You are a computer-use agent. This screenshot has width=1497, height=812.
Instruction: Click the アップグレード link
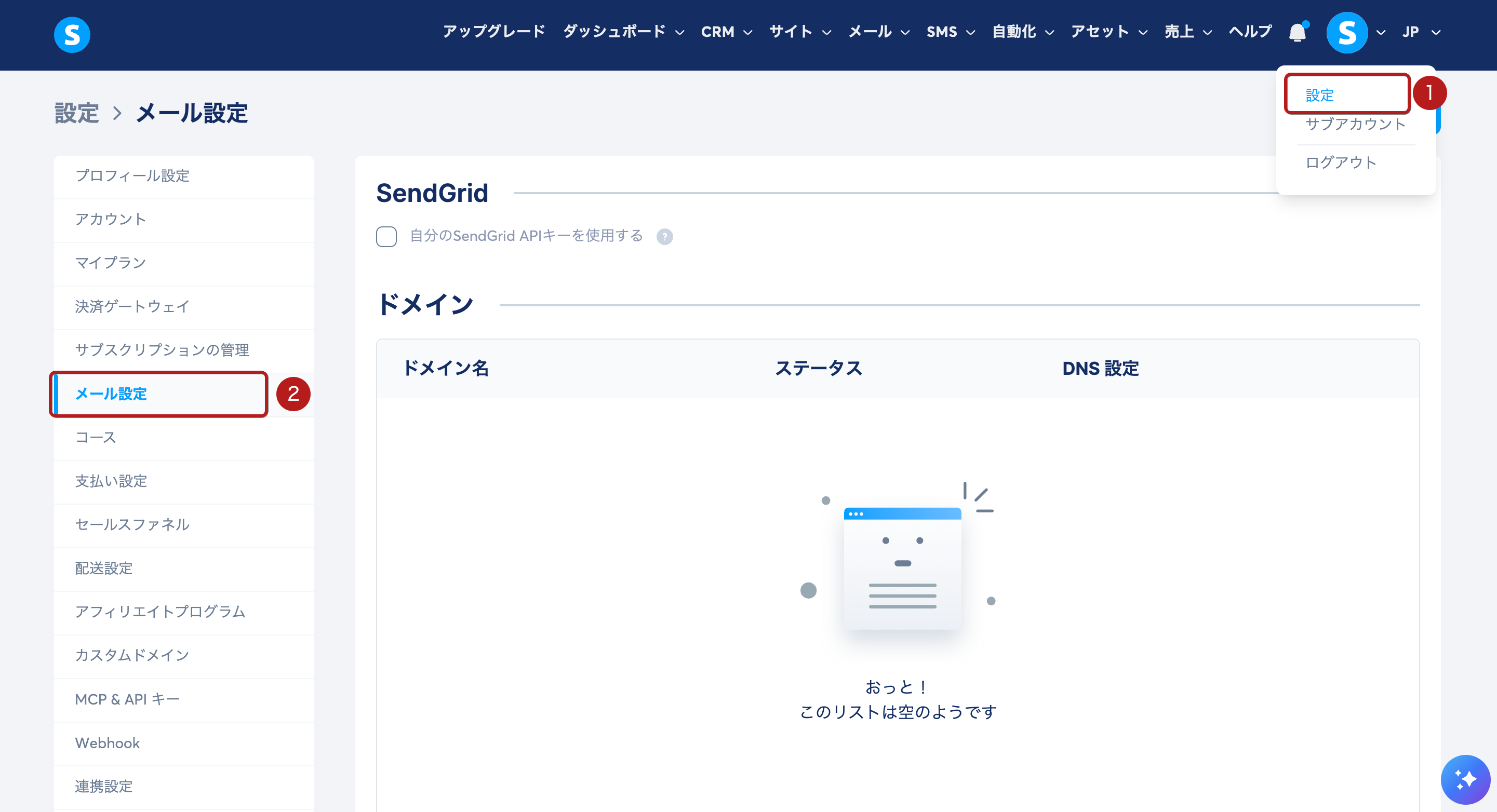(x=493, y=31)
